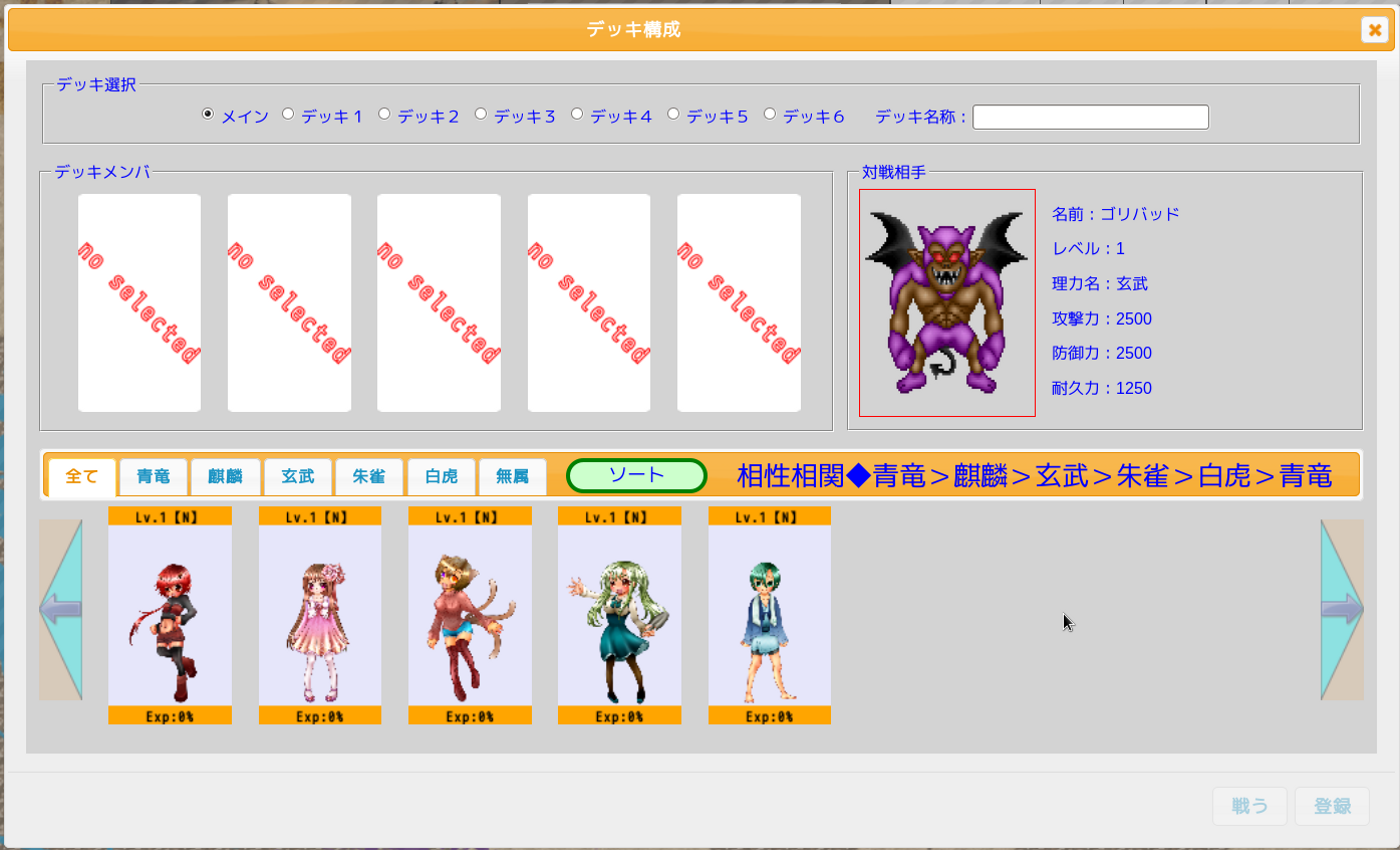Click the second no selected deck slot
1400x850 pixels.
click(x=289, y=303)
